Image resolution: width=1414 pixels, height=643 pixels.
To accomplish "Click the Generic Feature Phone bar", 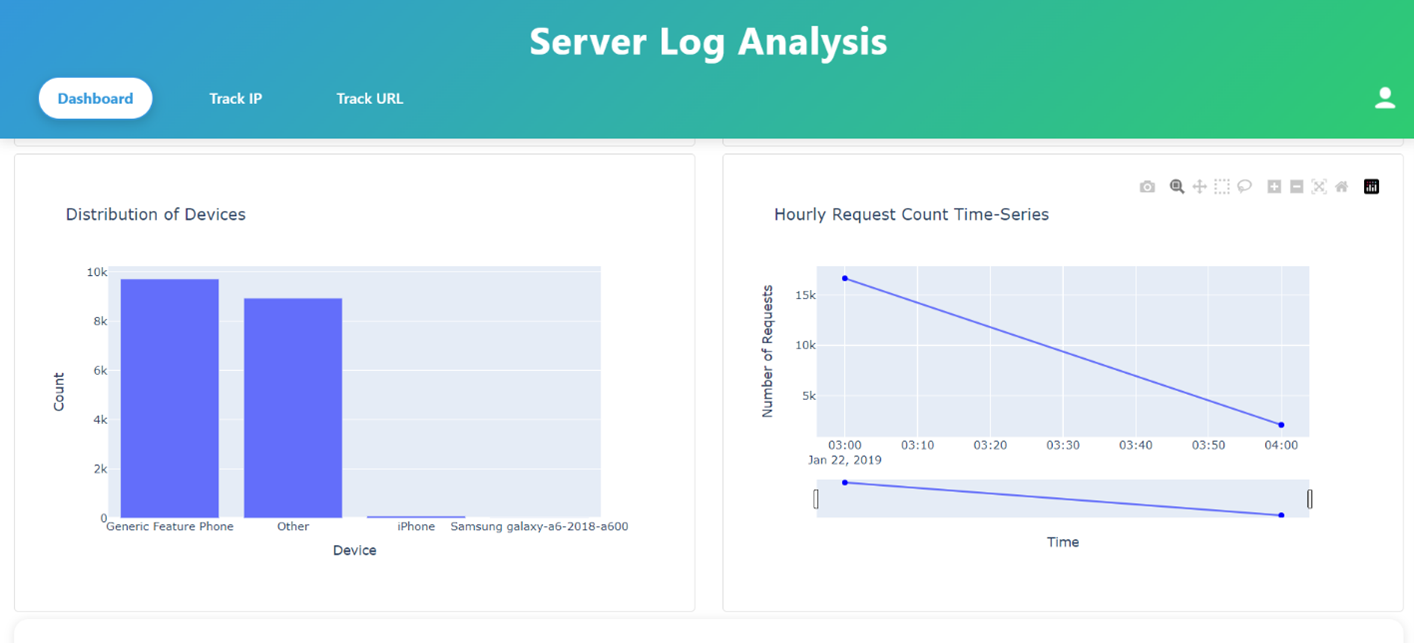I will click(169, 398).
